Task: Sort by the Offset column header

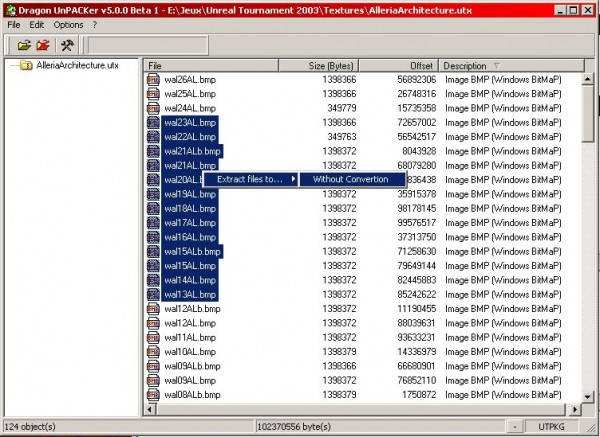Action: pyautogui.click(x=404, y=65)
